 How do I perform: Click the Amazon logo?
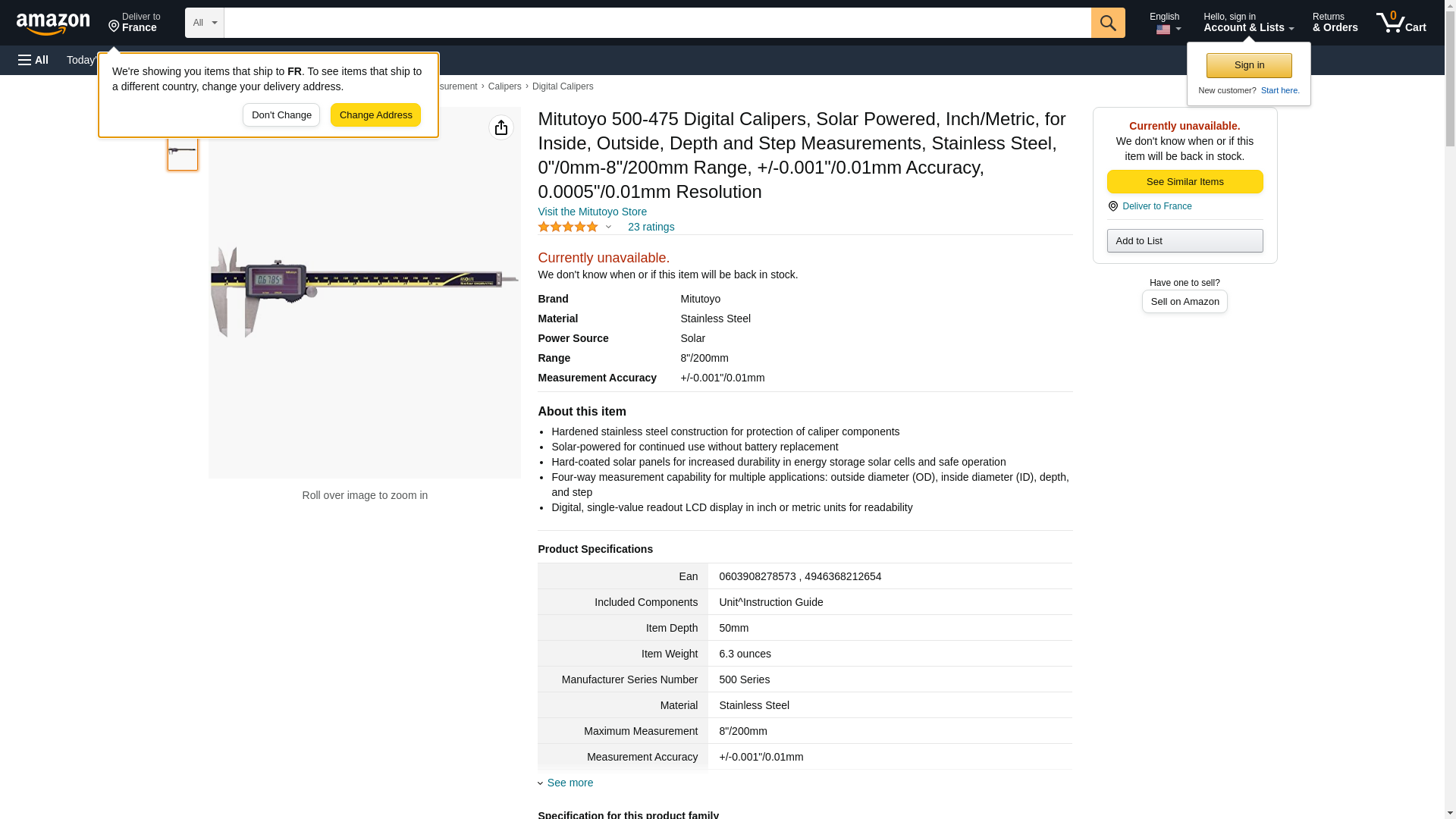click(x=53, y=24)
